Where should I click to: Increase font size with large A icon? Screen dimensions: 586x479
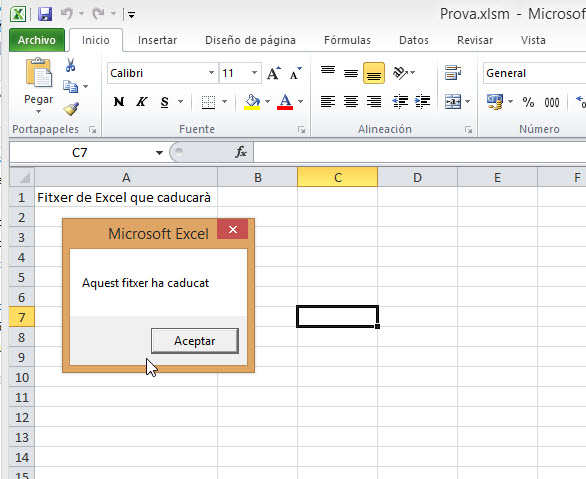pos(274,73)
